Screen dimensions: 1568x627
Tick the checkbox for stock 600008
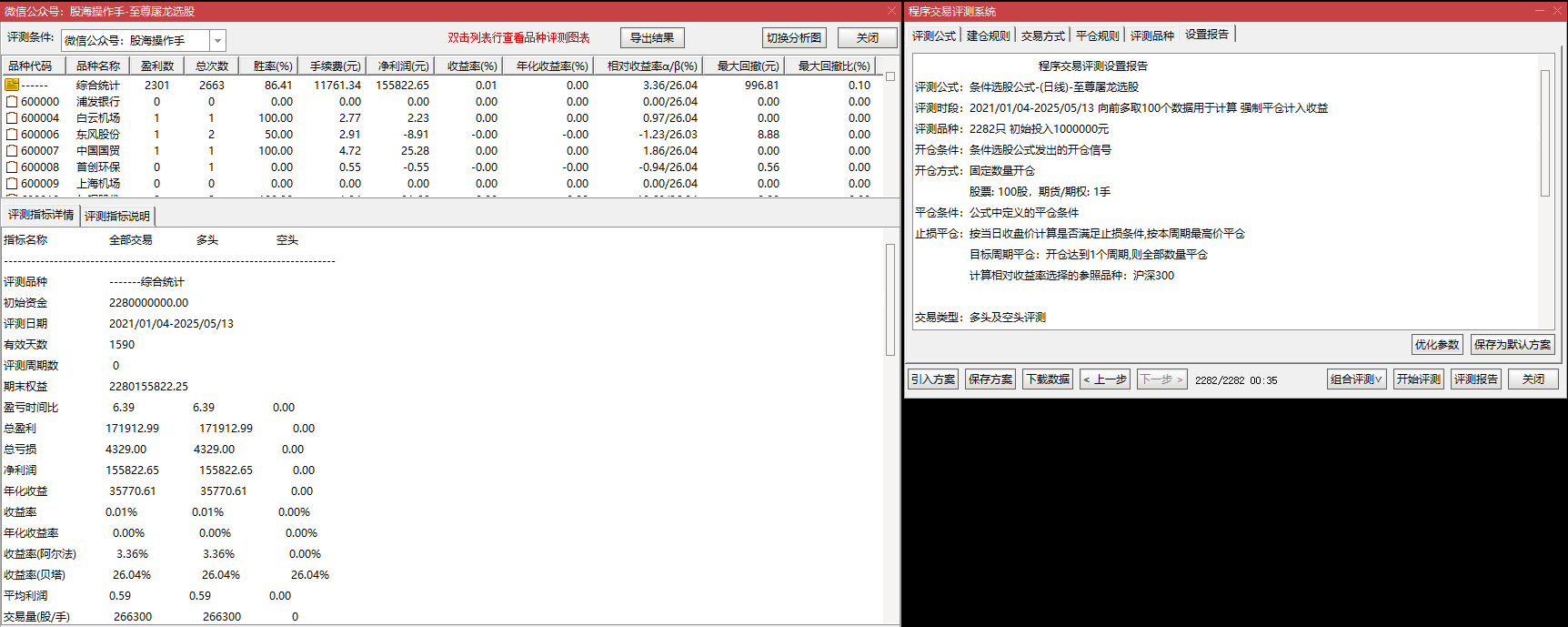(12, 167)
